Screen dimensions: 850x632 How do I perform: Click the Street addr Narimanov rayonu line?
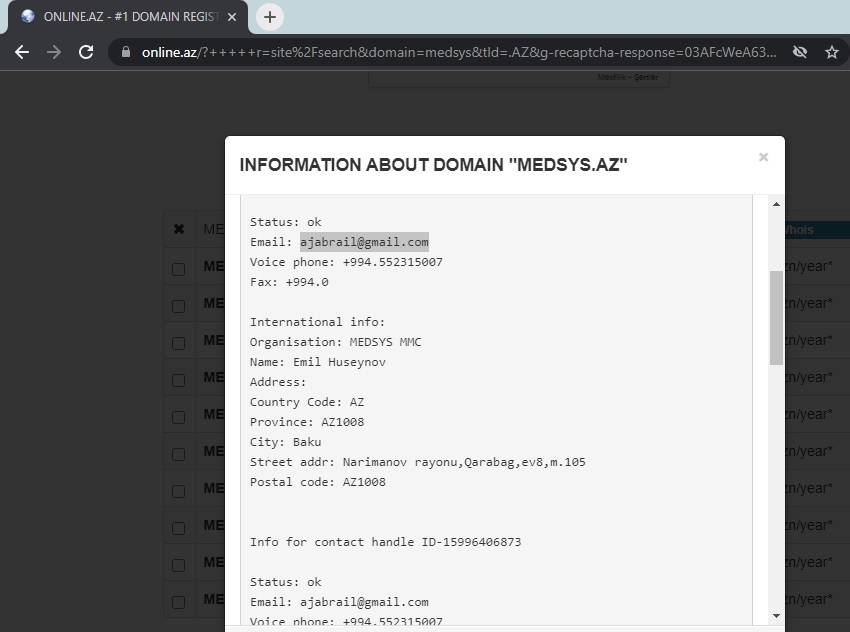417,462
